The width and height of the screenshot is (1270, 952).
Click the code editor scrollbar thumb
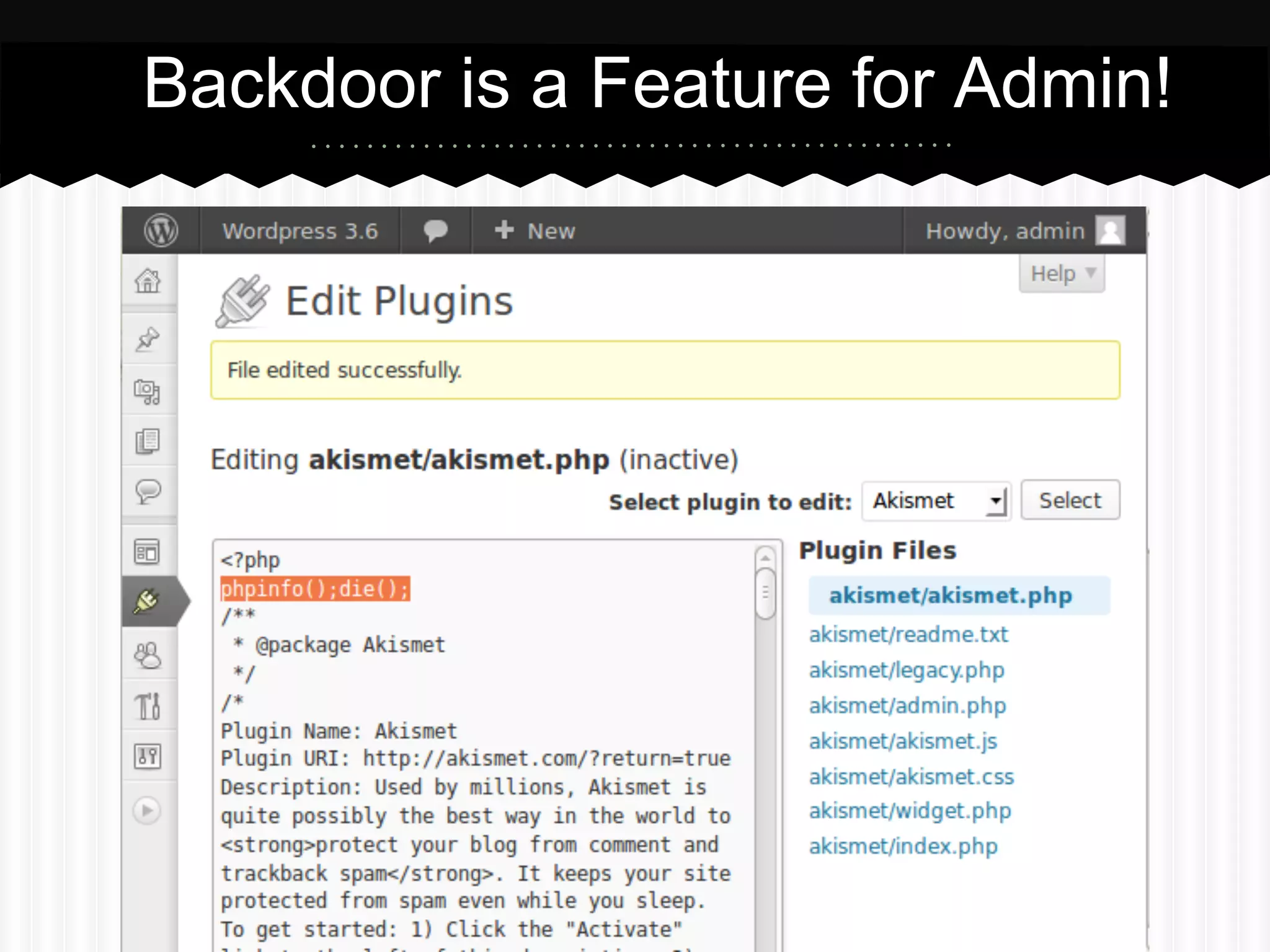point(766,594)
